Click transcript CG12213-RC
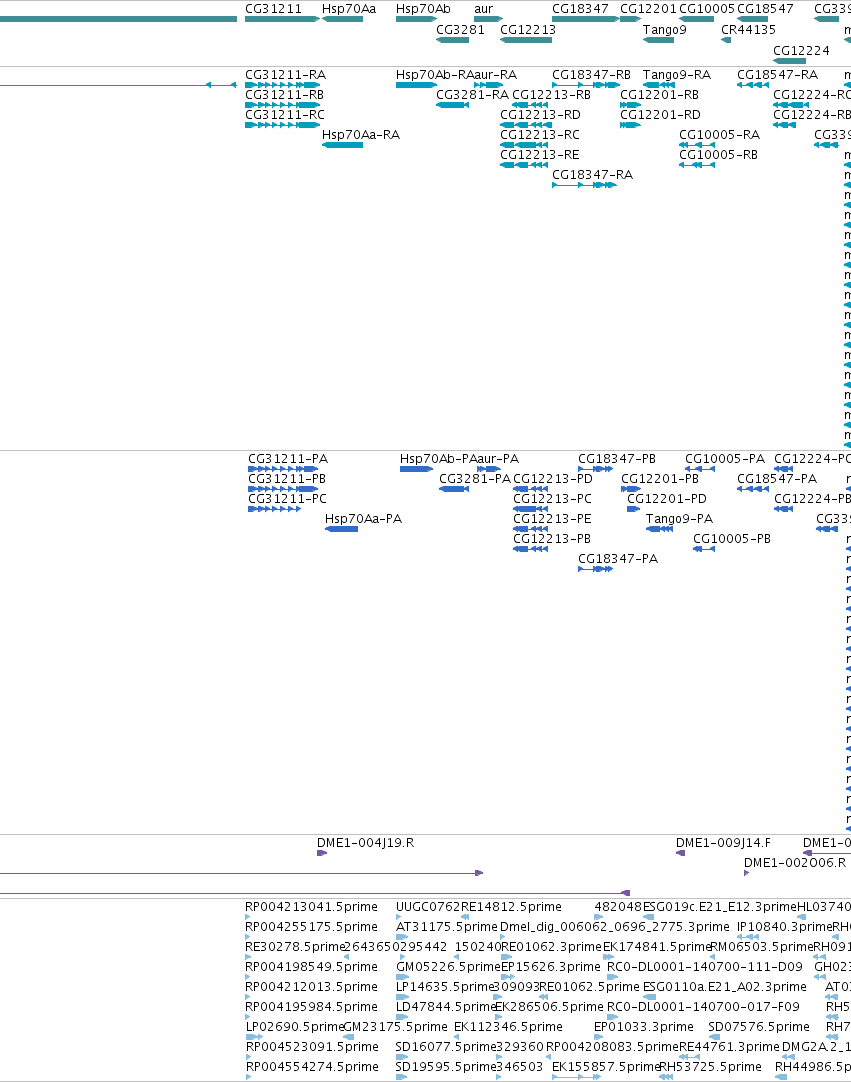 (x=540, y=135)
